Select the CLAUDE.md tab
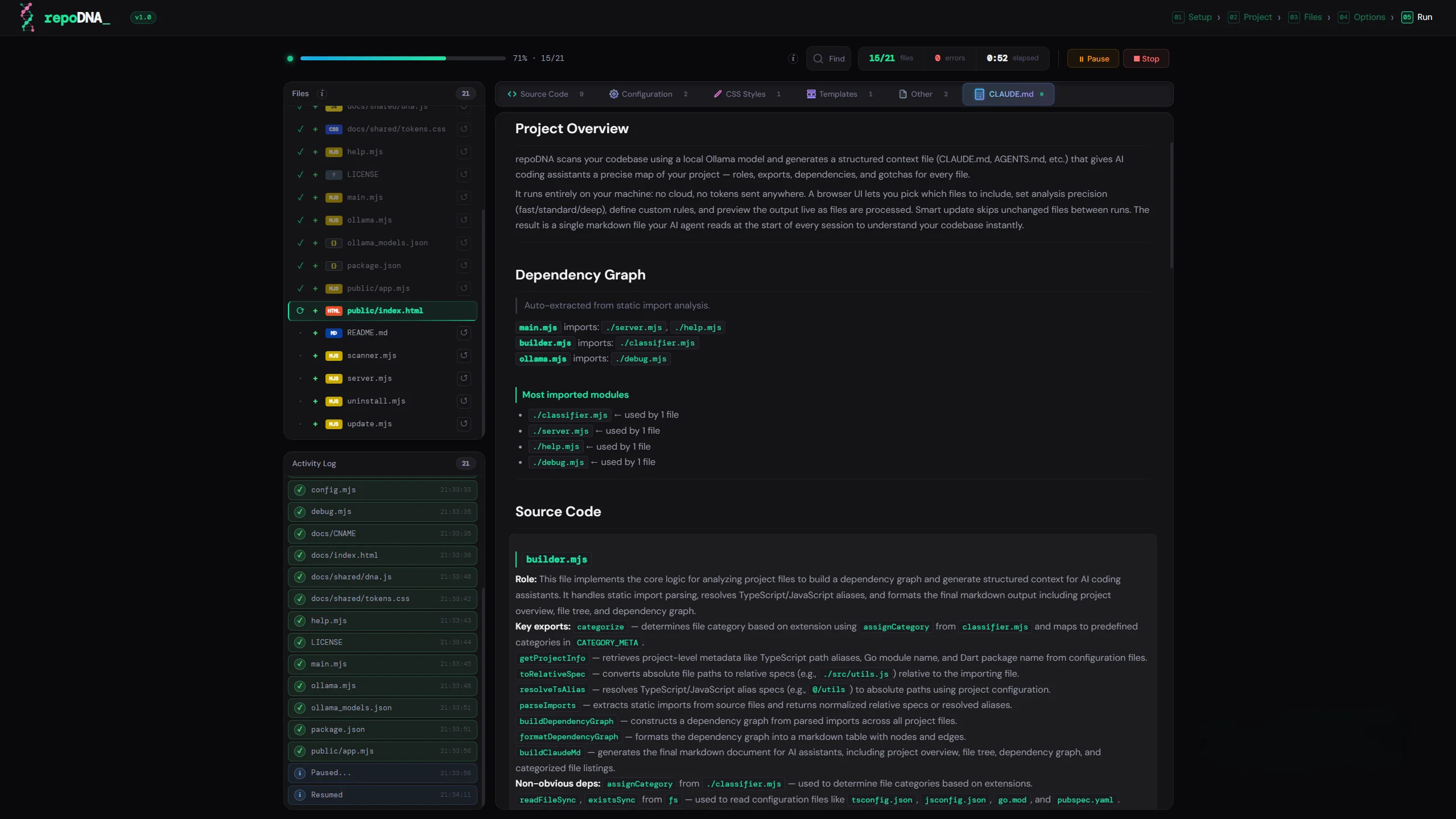This screenshot has height=819, width=1456. click(1008, 94)
